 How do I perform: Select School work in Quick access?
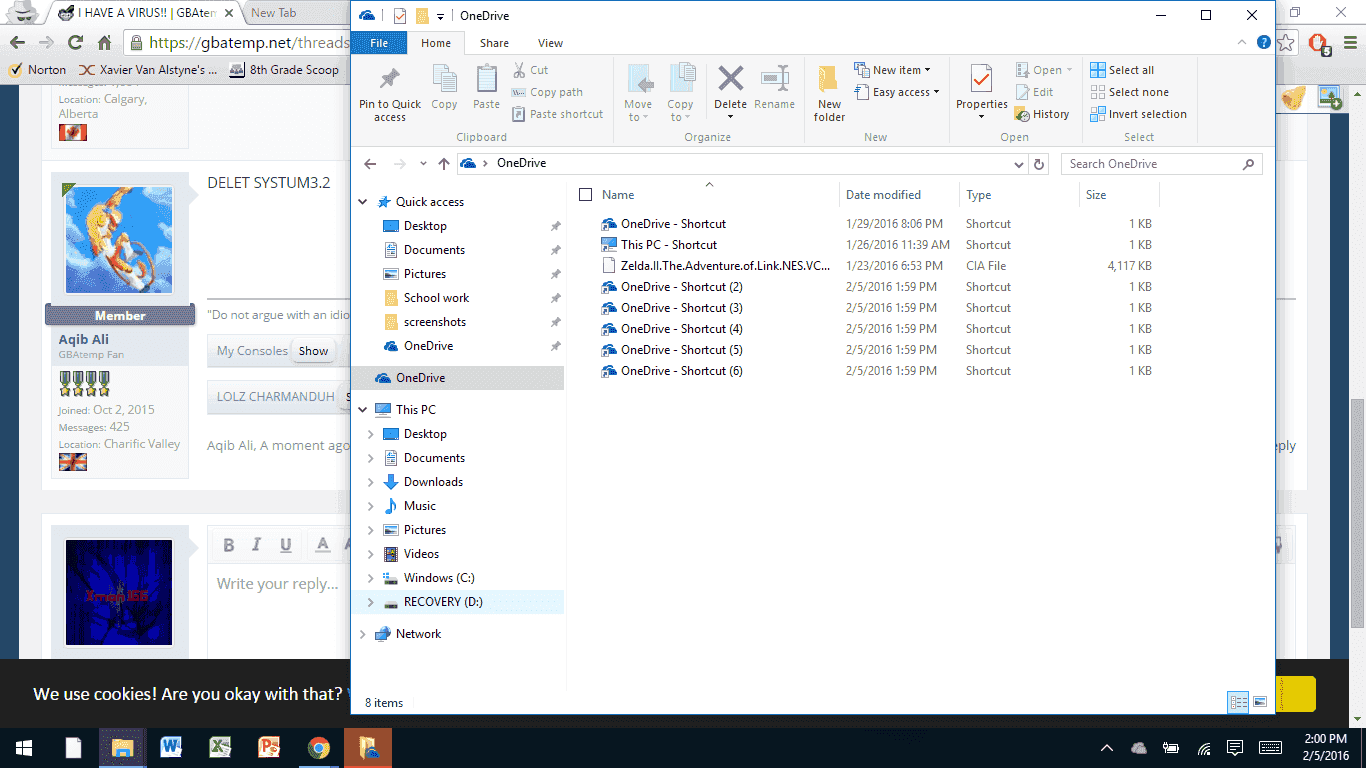[x=436, y=298]
